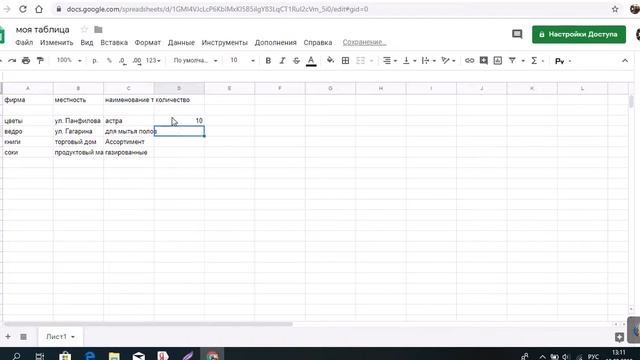640x360 pixels.
Task: Open fill color picker
Action: coord(330,60)
